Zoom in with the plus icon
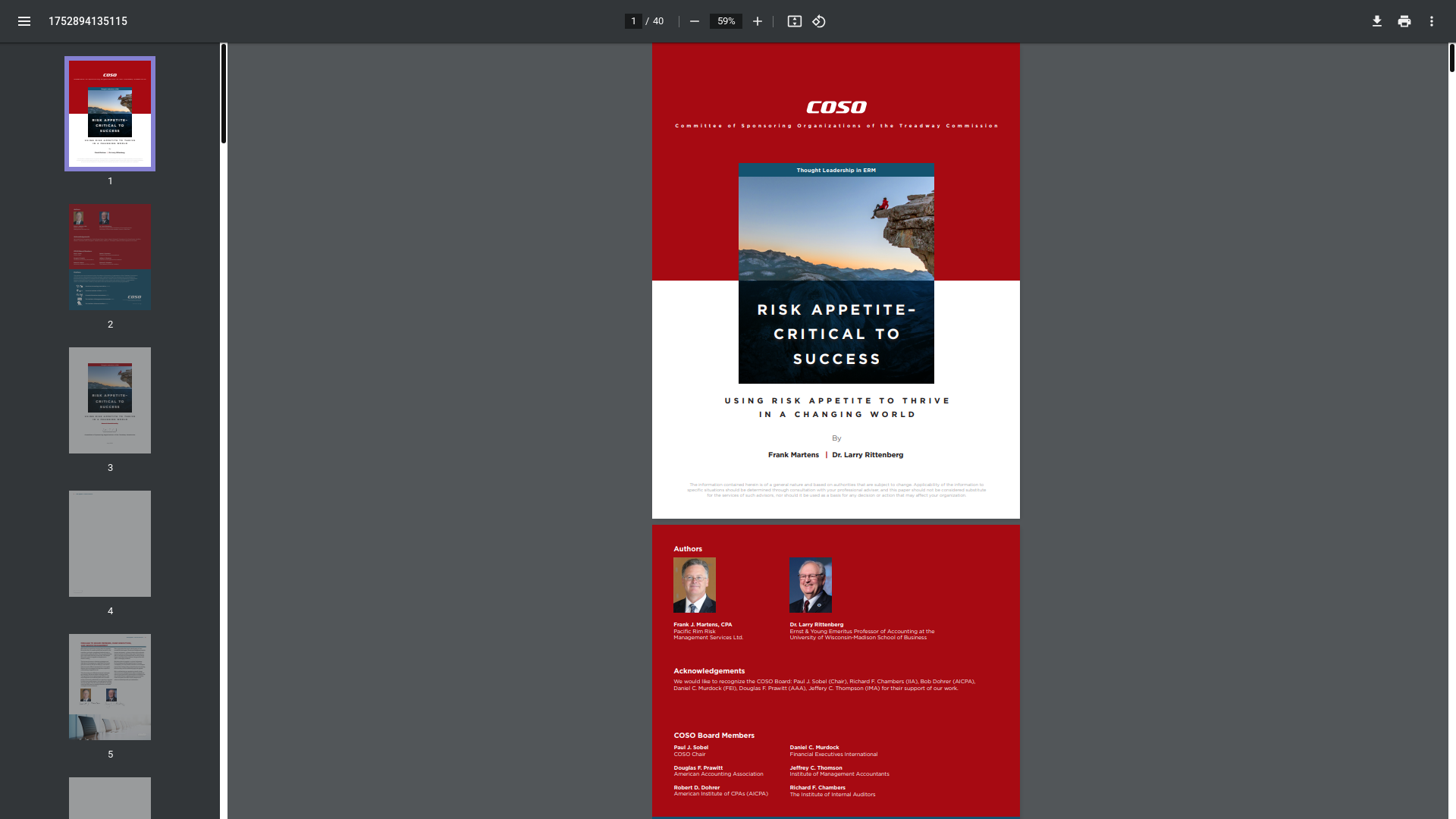The width and height of the screenshot is (1456, 819). 757,21
